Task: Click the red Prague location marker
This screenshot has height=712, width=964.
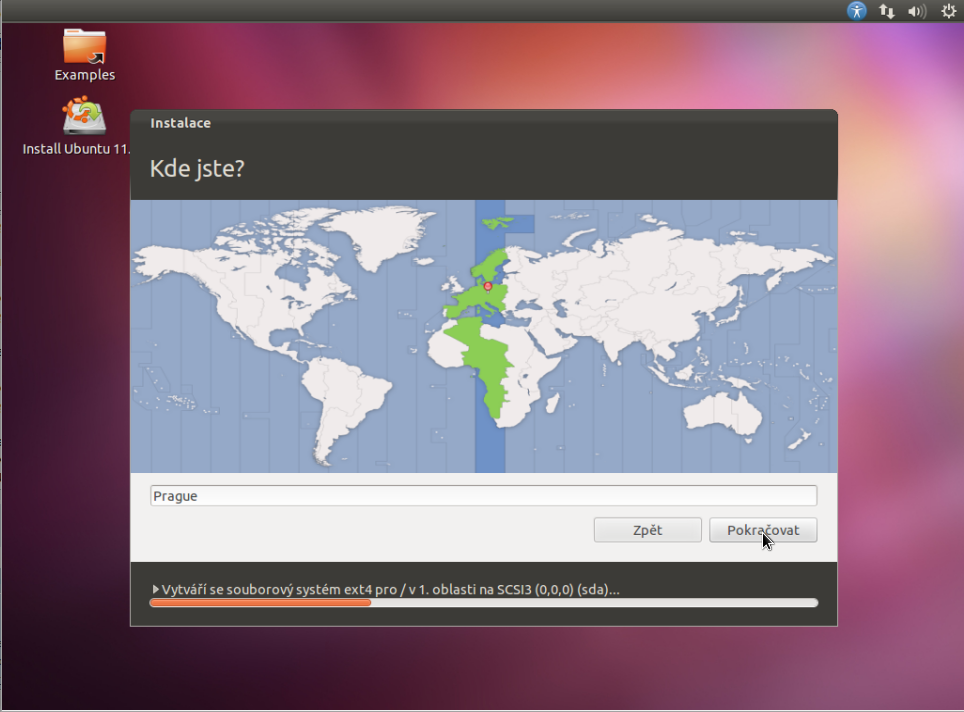Action: tap(488, 286)
